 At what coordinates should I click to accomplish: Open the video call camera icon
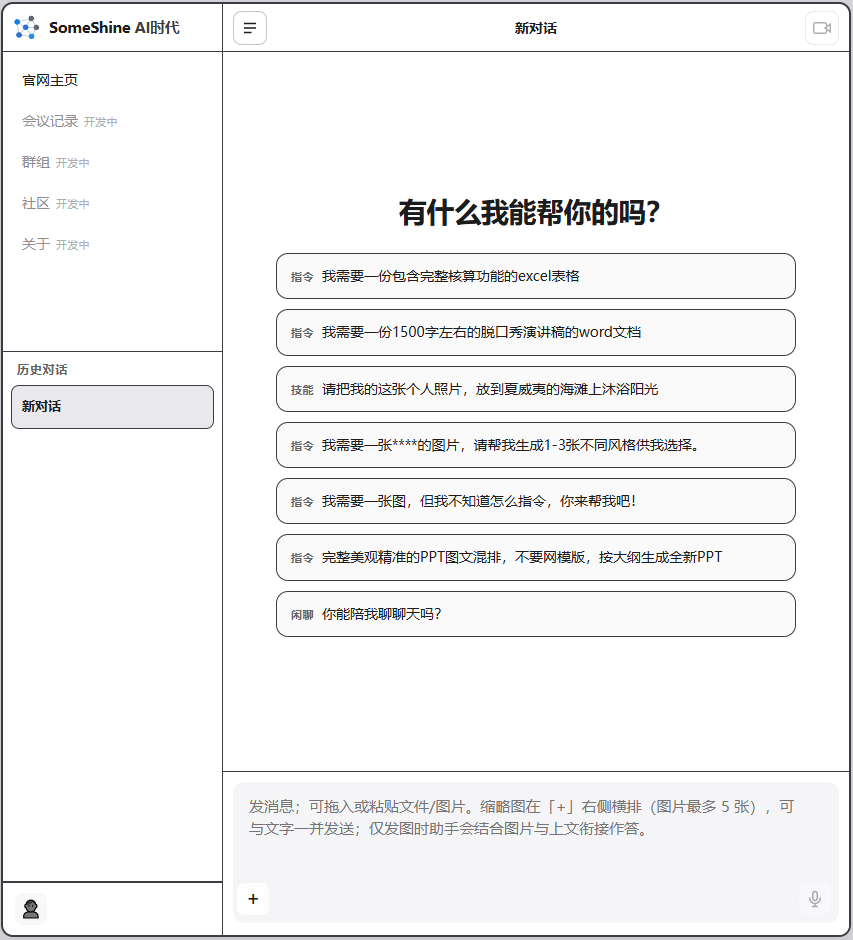tap(820, 27)
